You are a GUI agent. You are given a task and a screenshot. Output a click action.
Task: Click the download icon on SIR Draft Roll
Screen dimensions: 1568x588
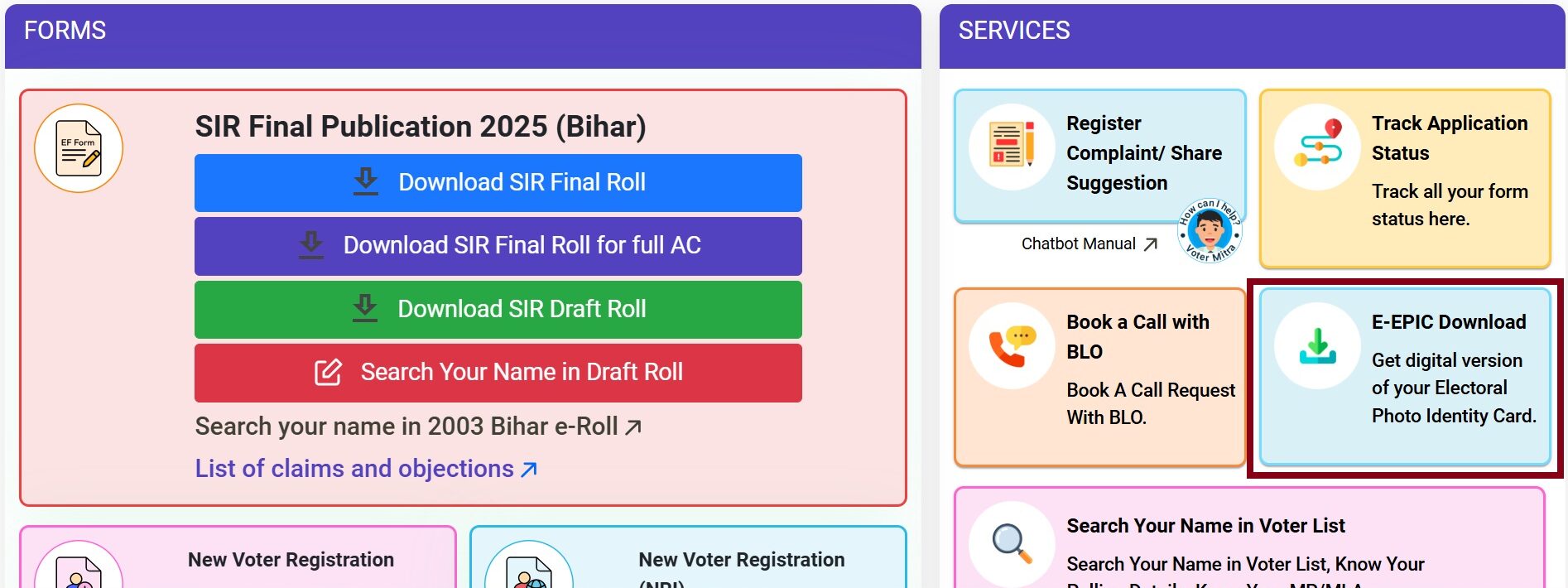pyautogui.click(x=364, y=308)
